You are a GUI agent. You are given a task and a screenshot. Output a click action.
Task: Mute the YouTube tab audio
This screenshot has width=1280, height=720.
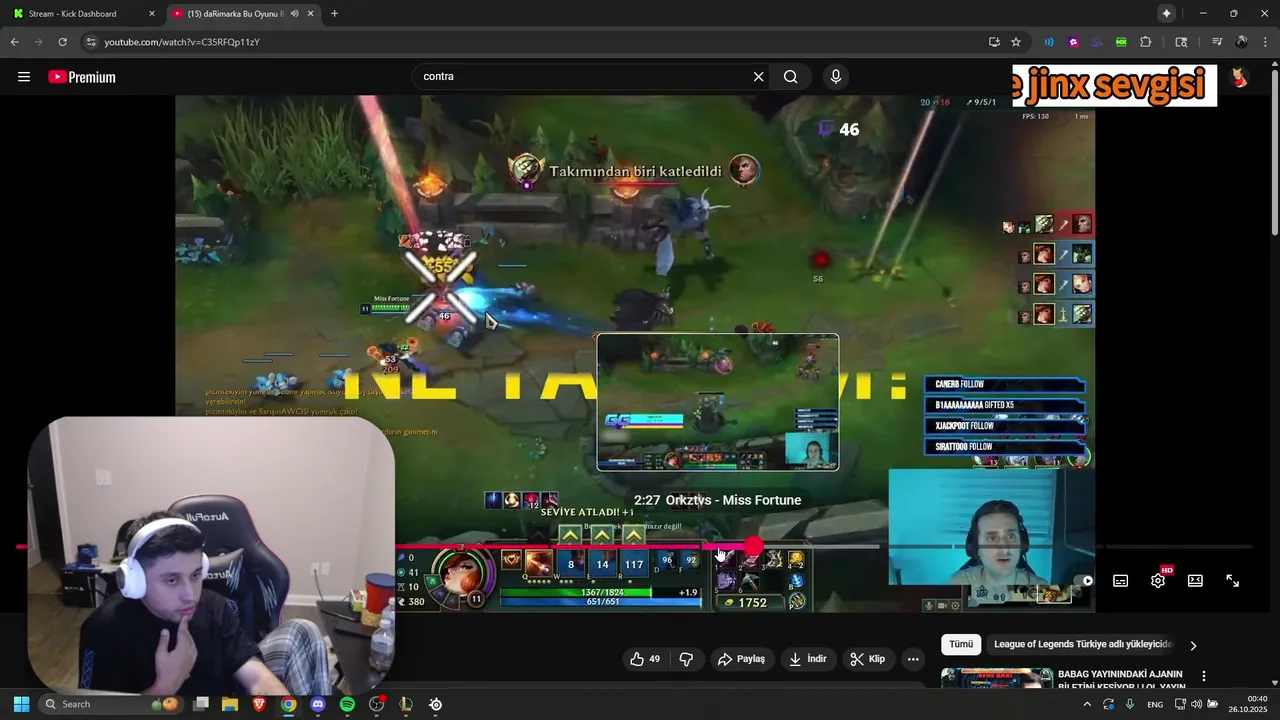click(x=294, y=14)
